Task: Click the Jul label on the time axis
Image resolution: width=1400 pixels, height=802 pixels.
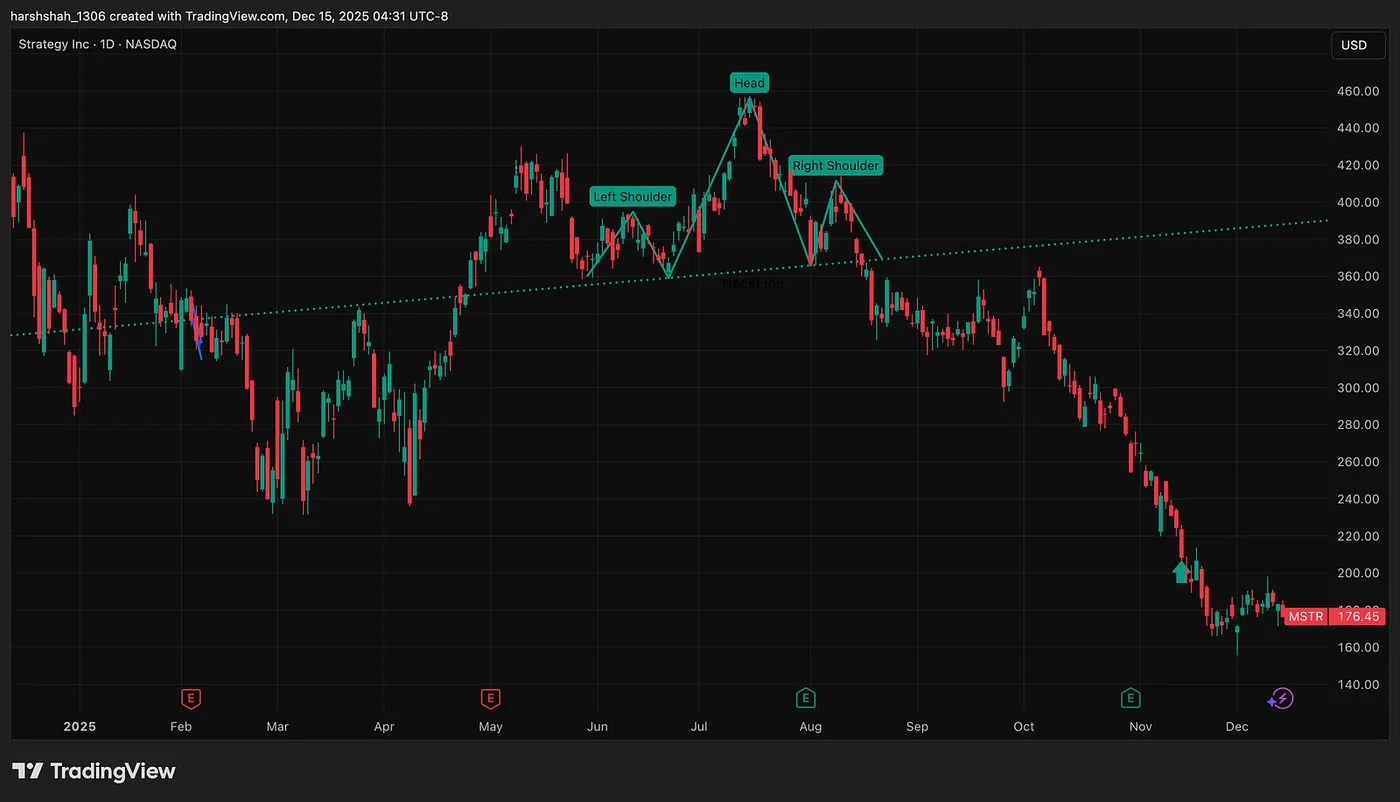Action: click(699, 727)
